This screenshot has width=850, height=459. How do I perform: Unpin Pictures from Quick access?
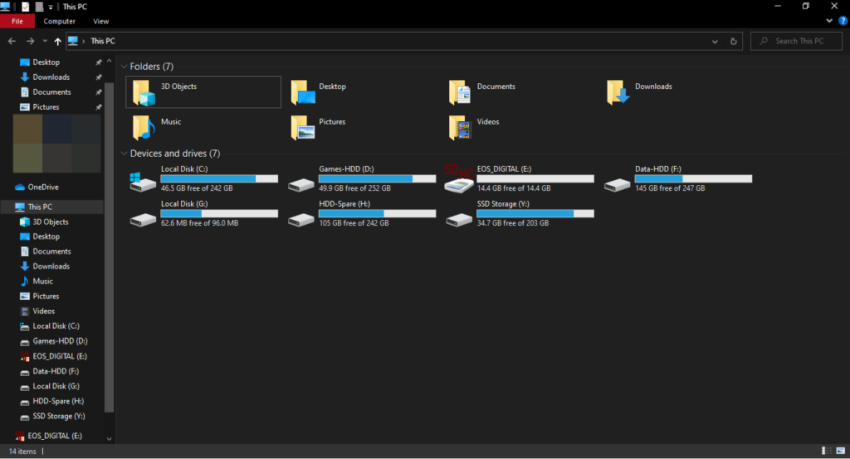tap(99, 107)
